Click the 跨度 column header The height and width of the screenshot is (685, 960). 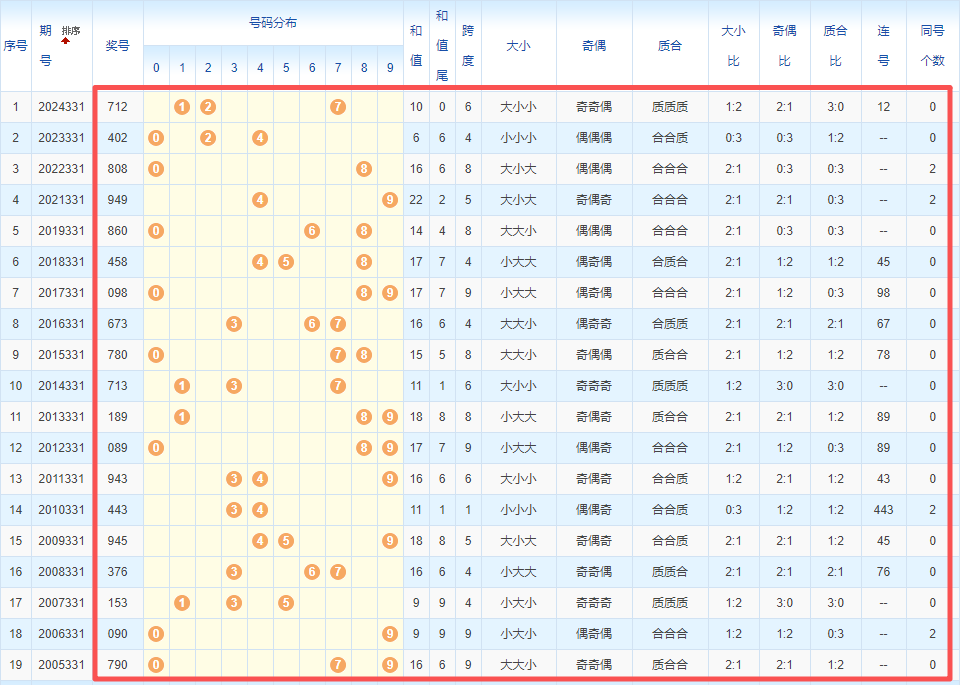tap(467, 45)
